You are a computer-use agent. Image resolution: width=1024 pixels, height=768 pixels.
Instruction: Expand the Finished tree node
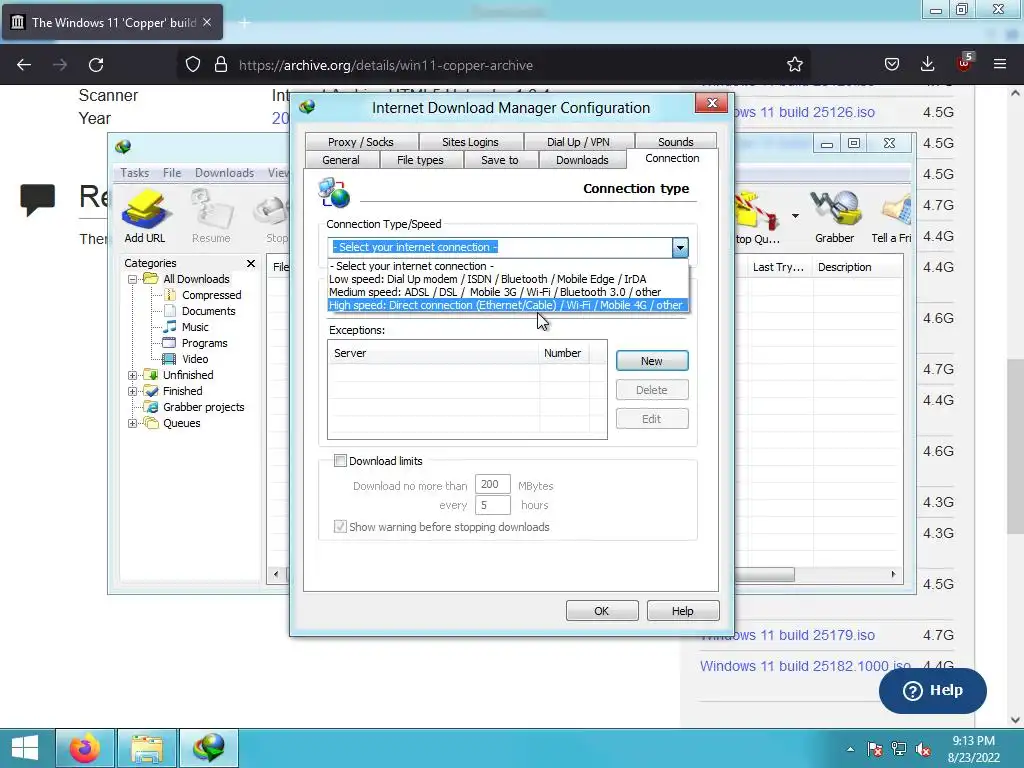click(133, 391)
